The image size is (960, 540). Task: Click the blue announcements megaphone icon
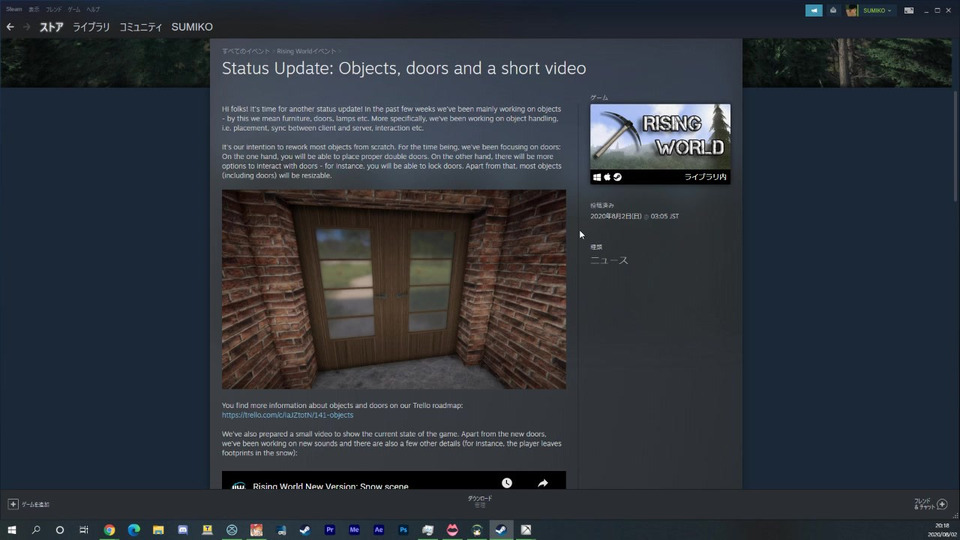(814, 10)
